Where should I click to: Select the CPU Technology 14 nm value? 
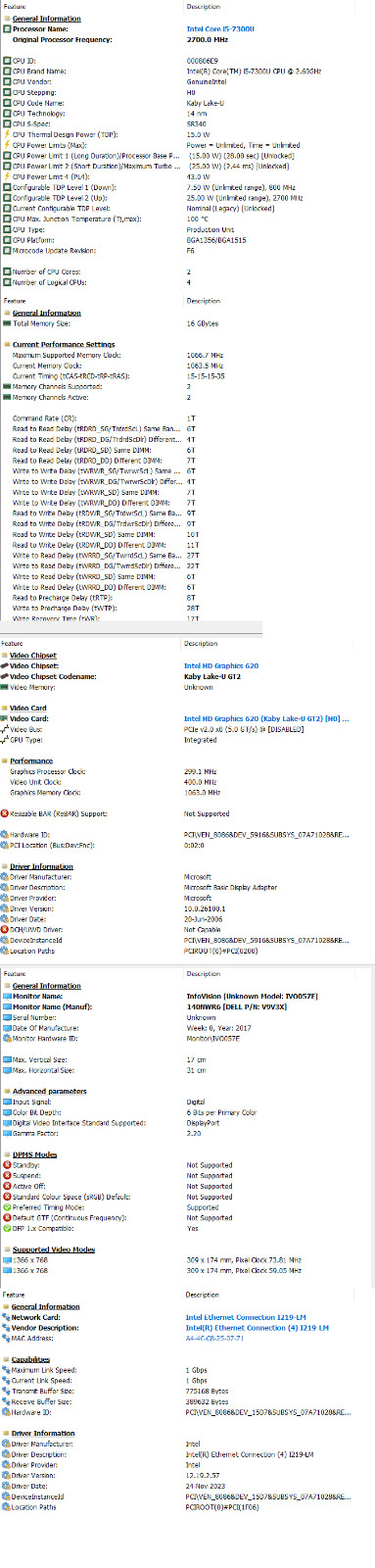click(x=196, y=114)
